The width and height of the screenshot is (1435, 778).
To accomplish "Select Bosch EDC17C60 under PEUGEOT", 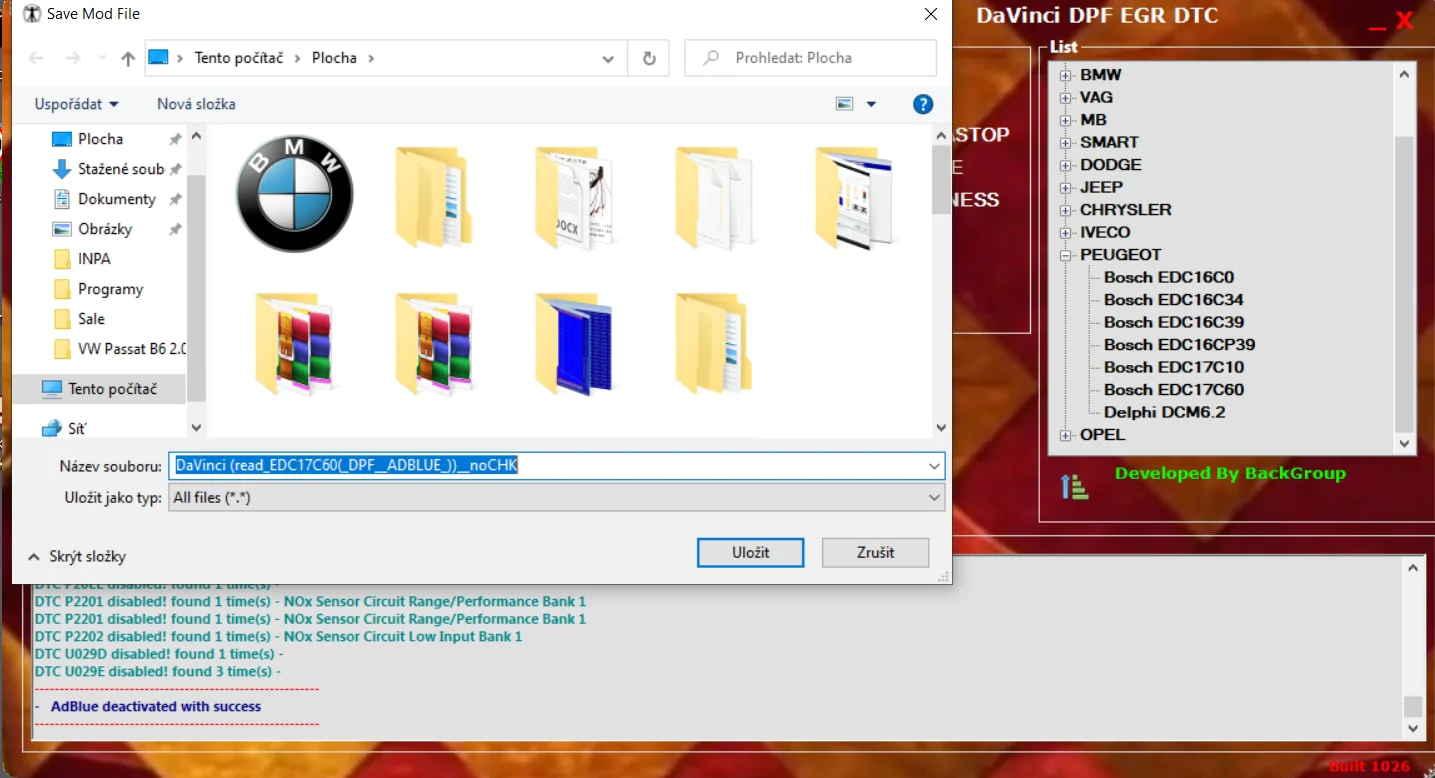I will pyautogui.click(x=1174, y=389).
